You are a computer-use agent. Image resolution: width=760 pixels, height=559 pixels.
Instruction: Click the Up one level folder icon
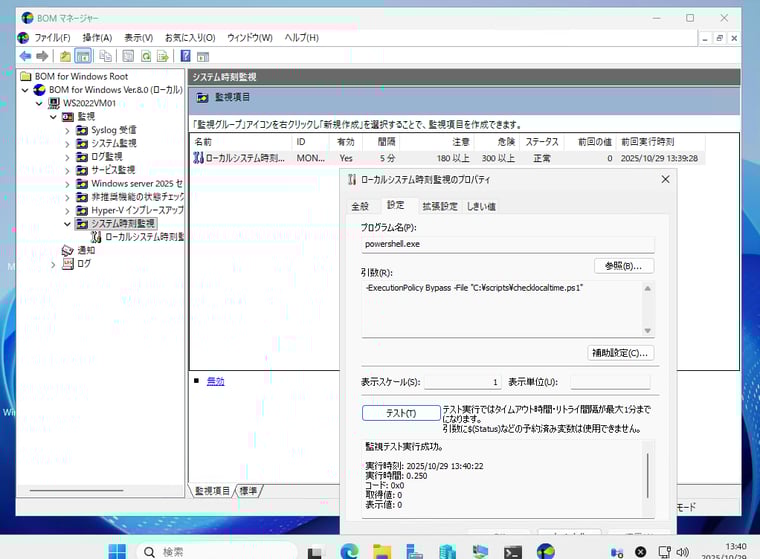(65, 56)
